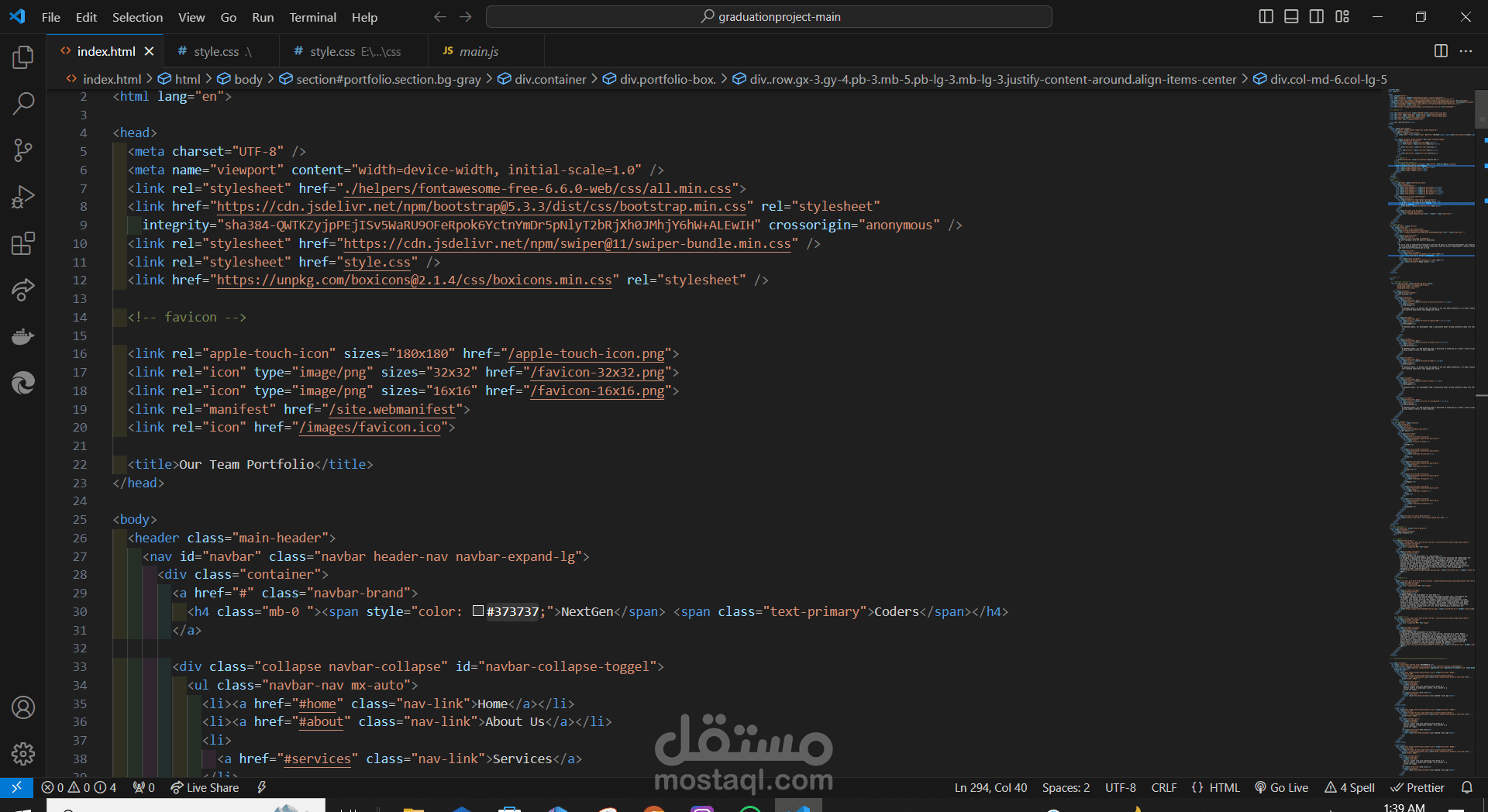The image size is (1488, 812).
Task: Open the Source Control view
Action: 23,150
